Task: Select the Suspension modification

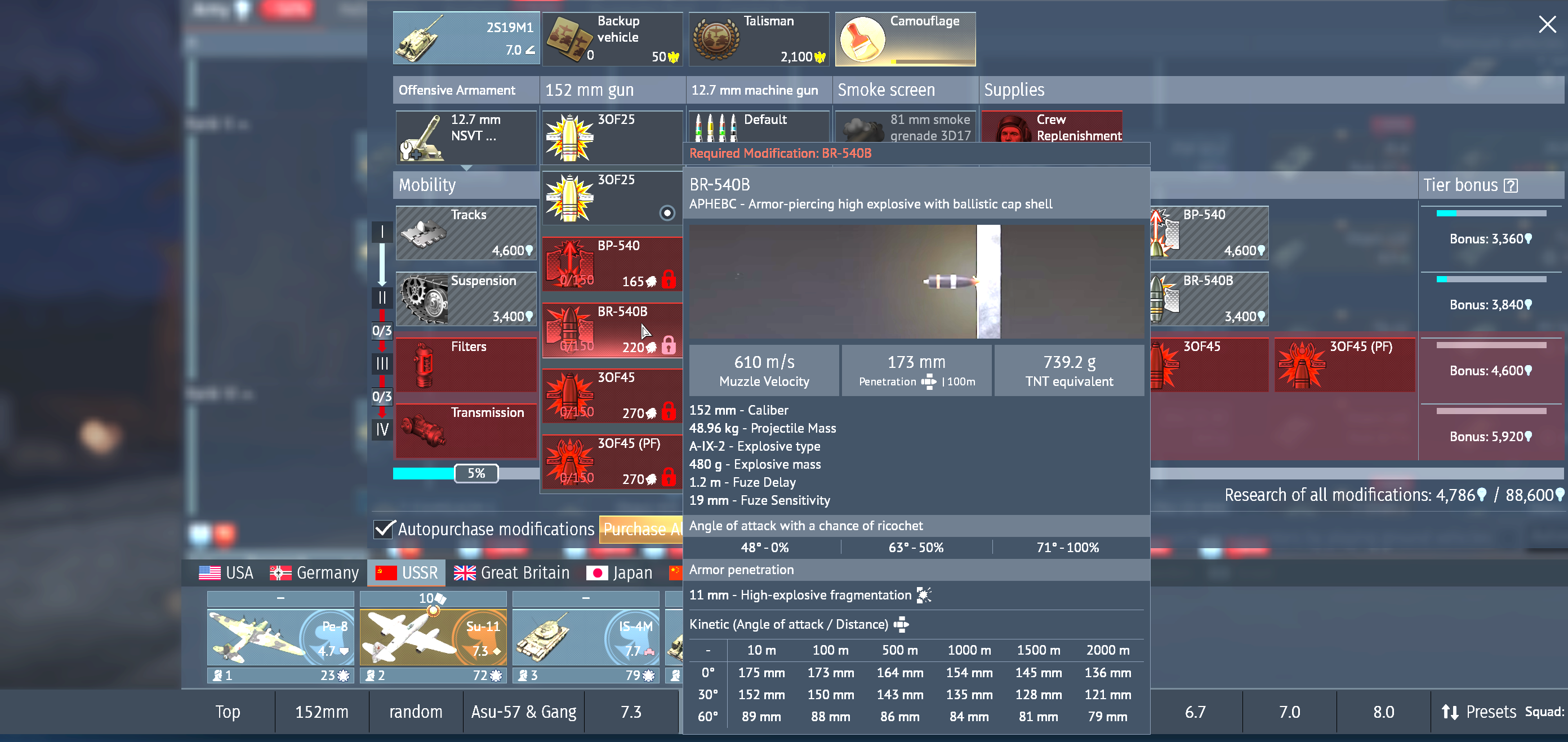Action: 466,298
